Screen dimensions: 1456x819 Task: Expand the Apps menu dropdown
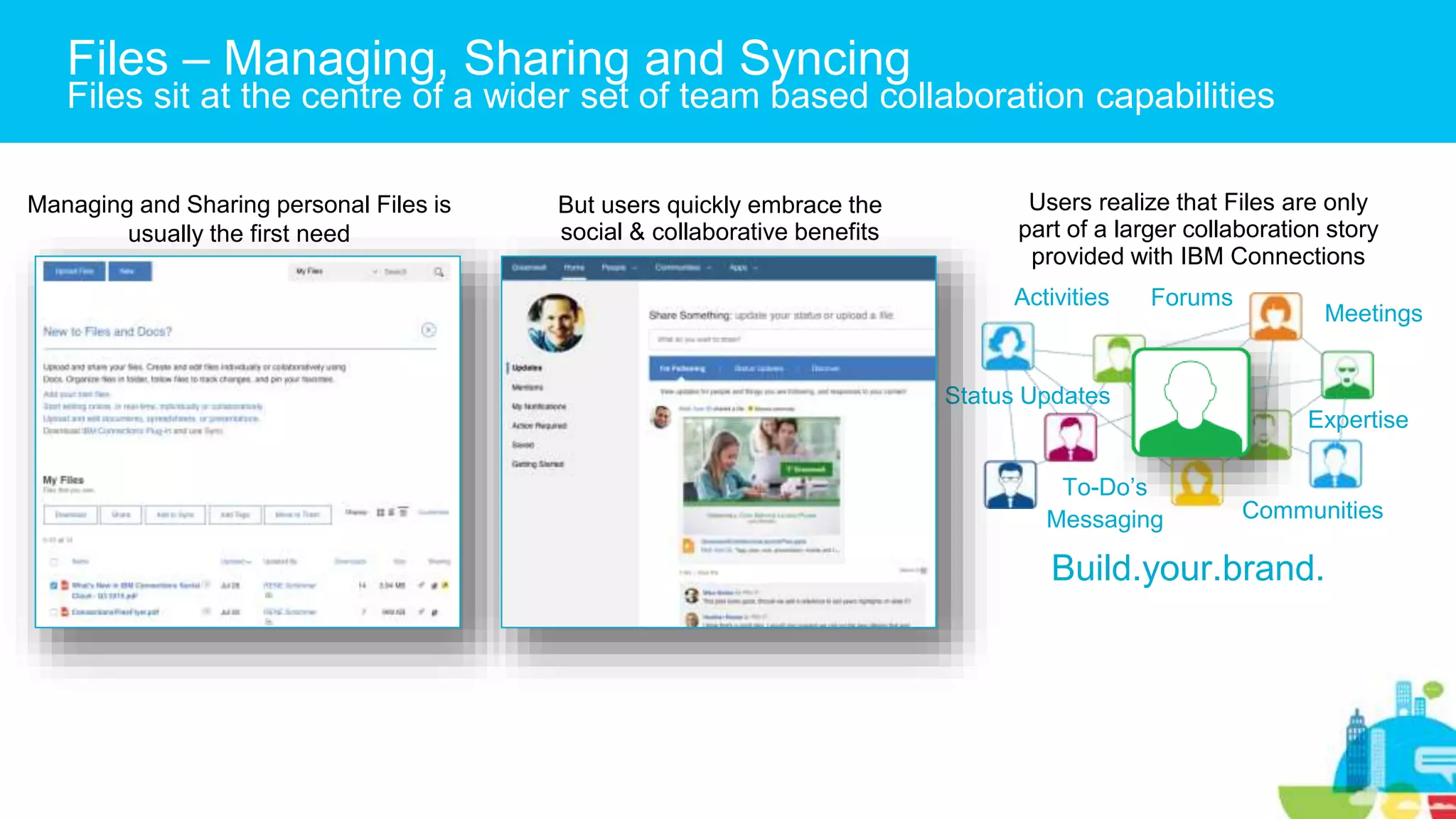click(743, 267)
